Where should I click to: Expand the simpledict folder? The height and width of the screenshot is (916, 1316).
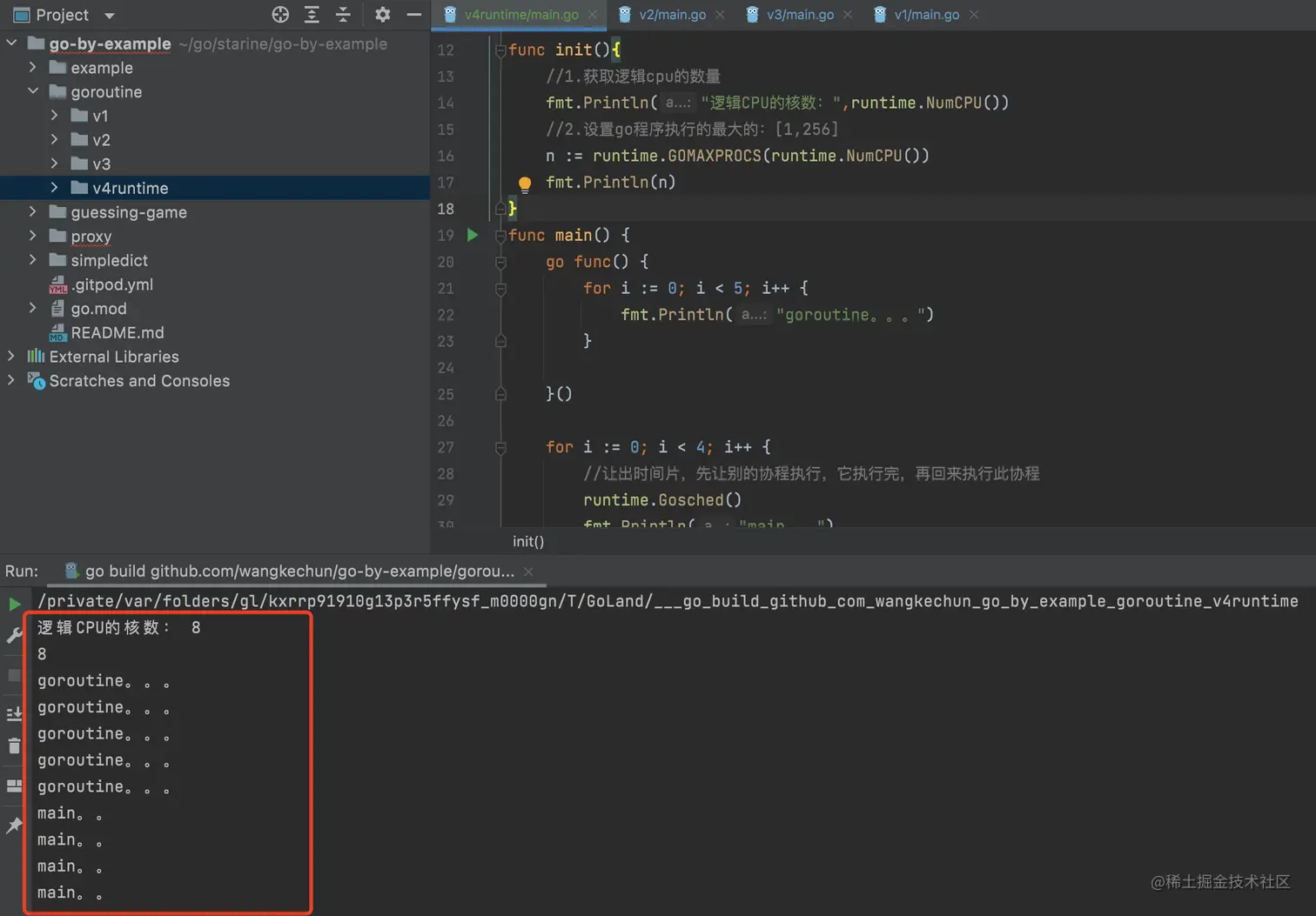pos(33,259)
